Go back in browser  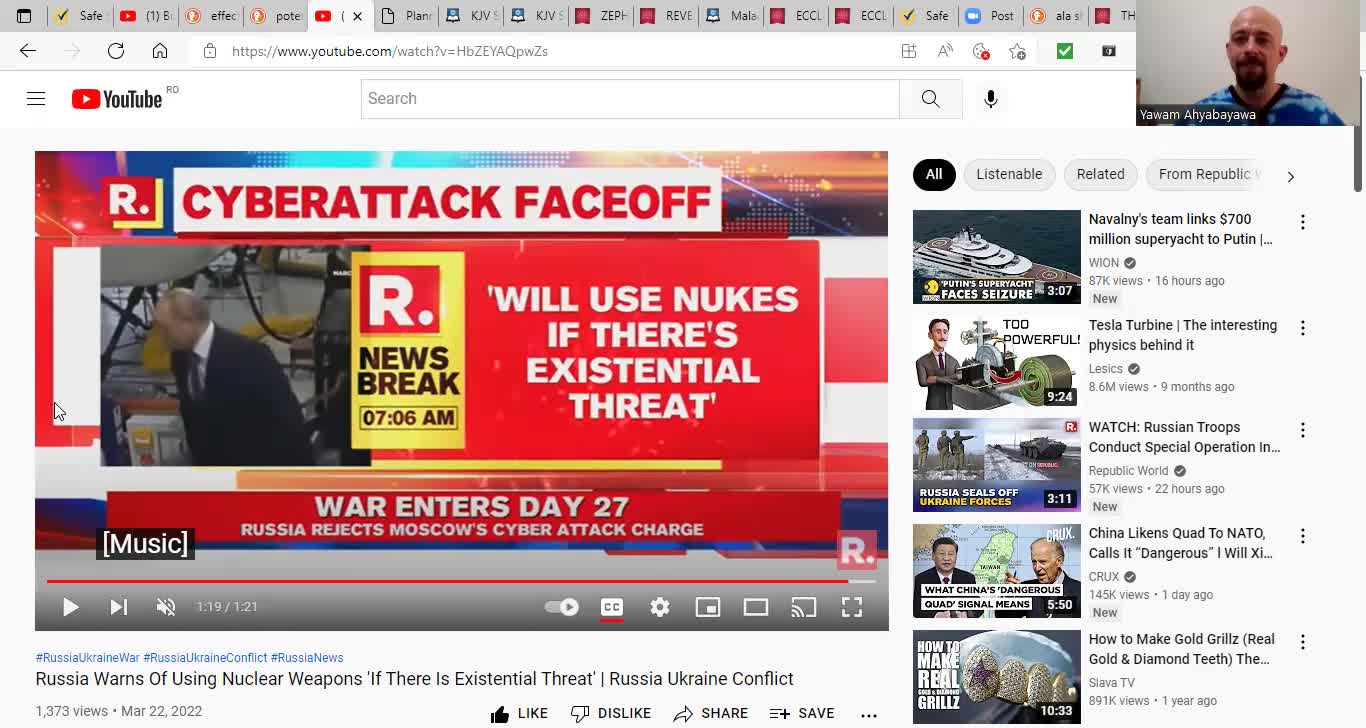pyautogui.click(x=28, y=51)
